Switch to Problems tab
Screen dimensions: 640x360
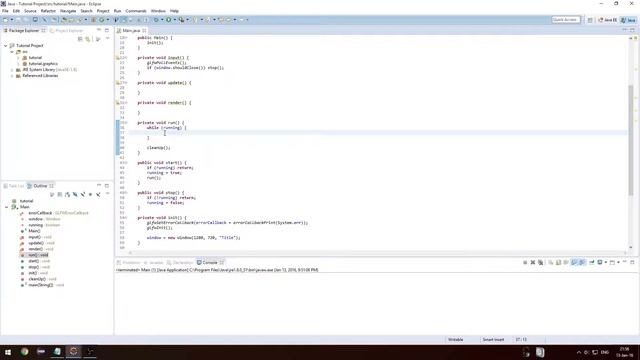(129, 262)
